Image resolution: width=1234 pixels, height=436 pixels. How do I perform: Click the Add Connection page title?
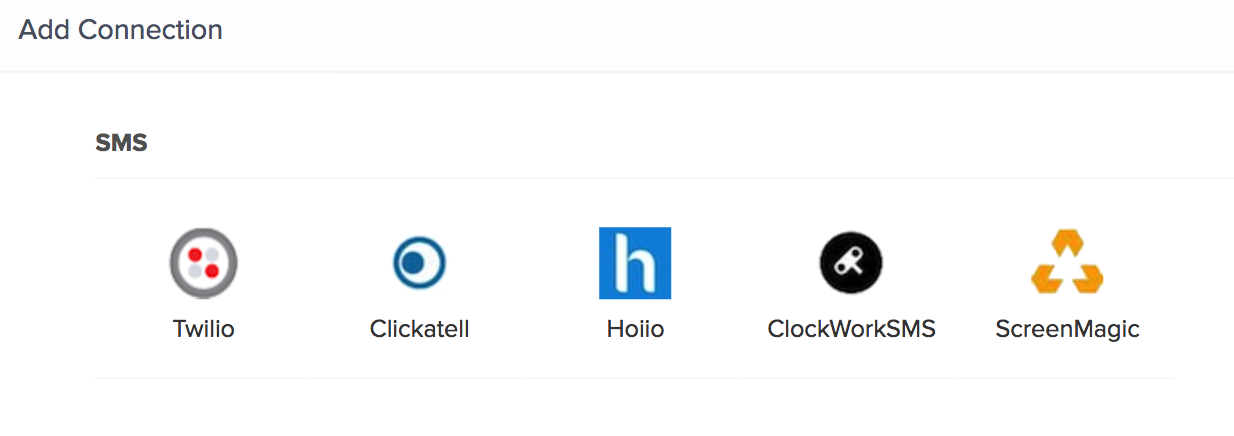120,30
